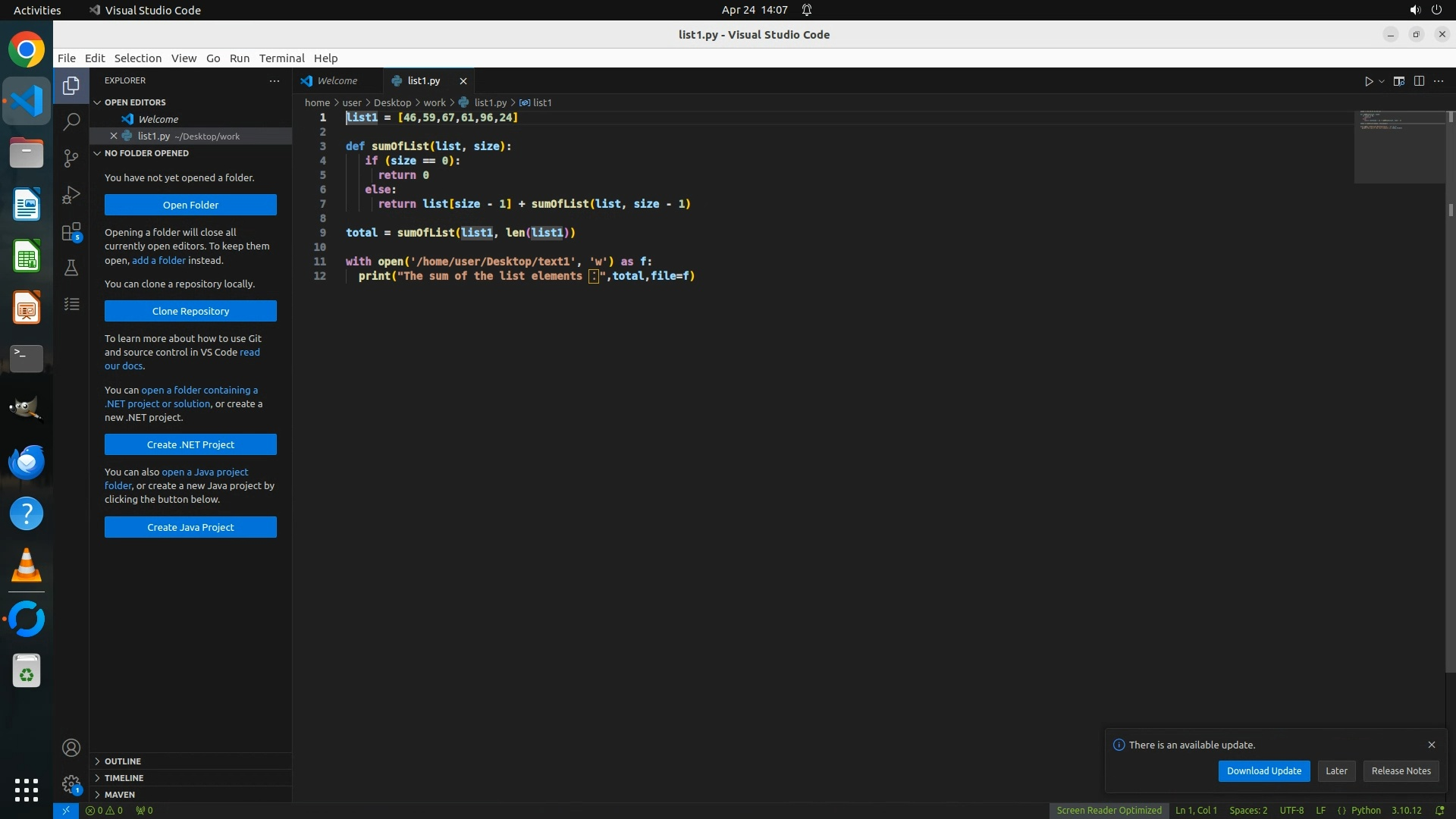Image resolution: width=1456 pixels, height=819 pixels.
Task: Open the Accounts icon in activity bar
Action: (x=71, y=748)
